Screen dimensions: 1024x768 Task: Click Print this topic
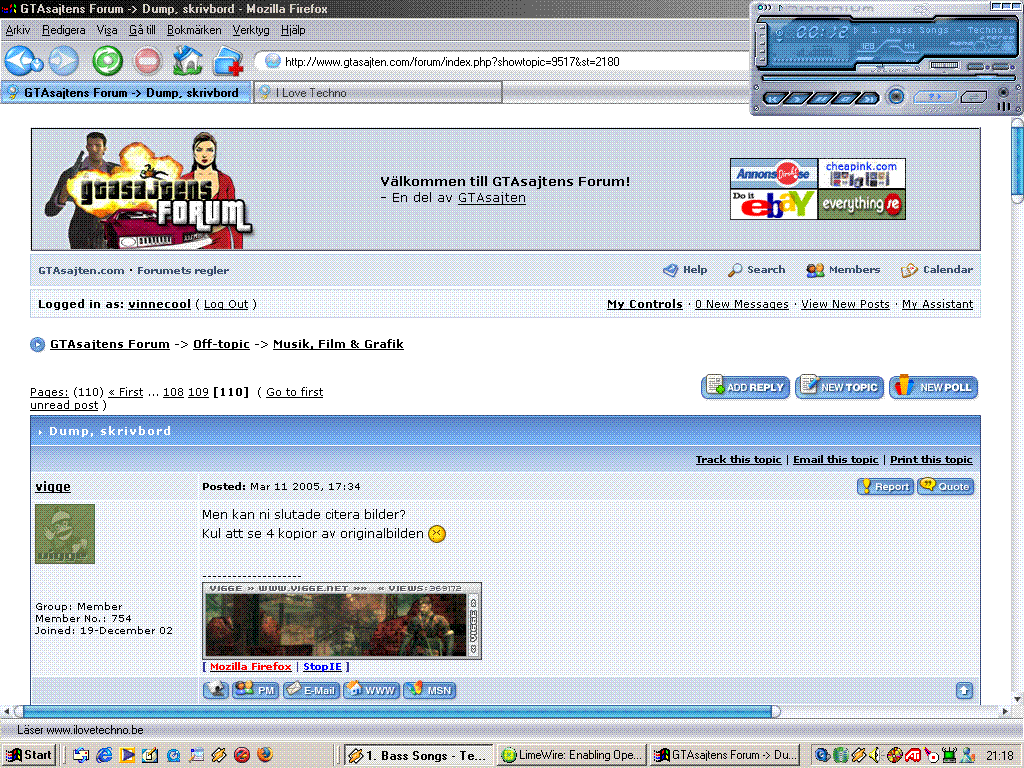(931, 460)
